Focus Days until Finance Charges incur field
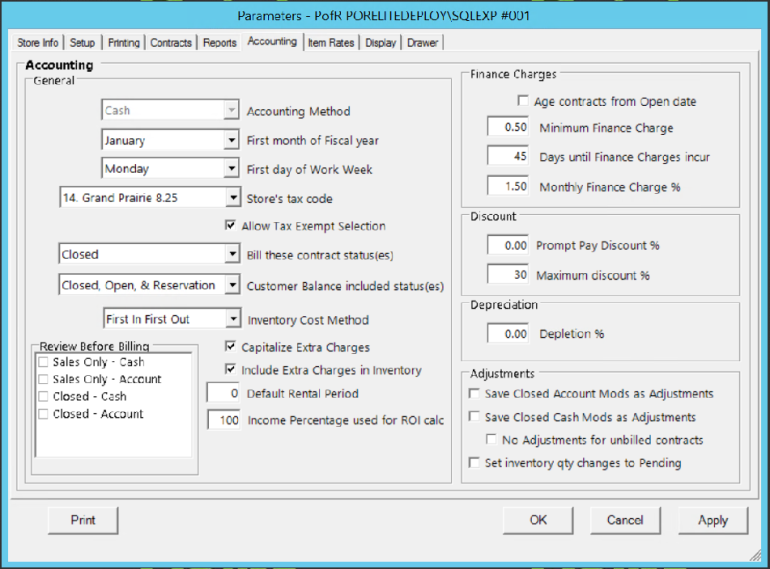Viewport: 770px width, 569px height. (508, 157)
